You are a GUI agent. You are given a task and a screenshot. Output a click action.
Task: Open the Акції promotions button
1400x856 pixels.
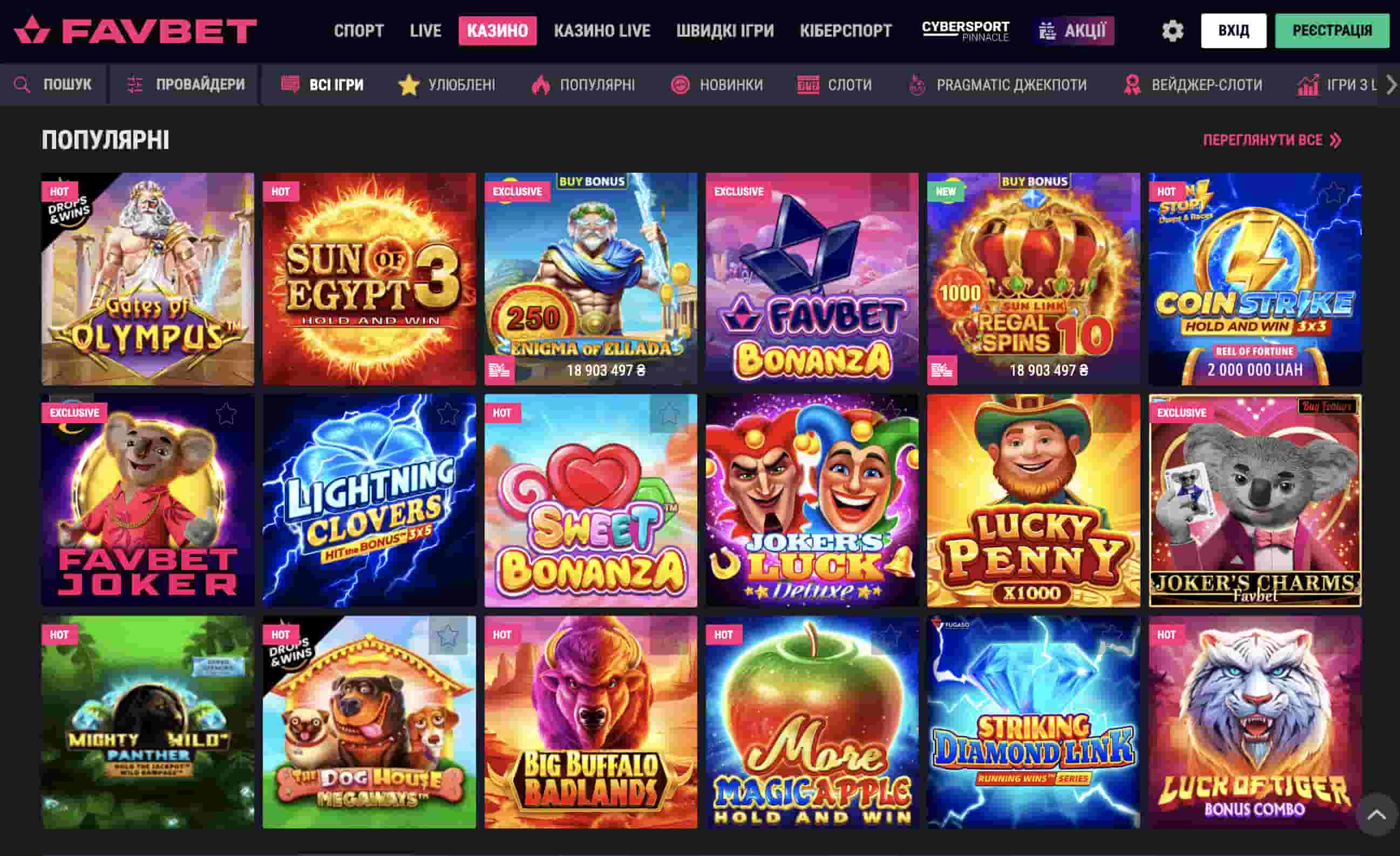click(x=1073, y=31)
